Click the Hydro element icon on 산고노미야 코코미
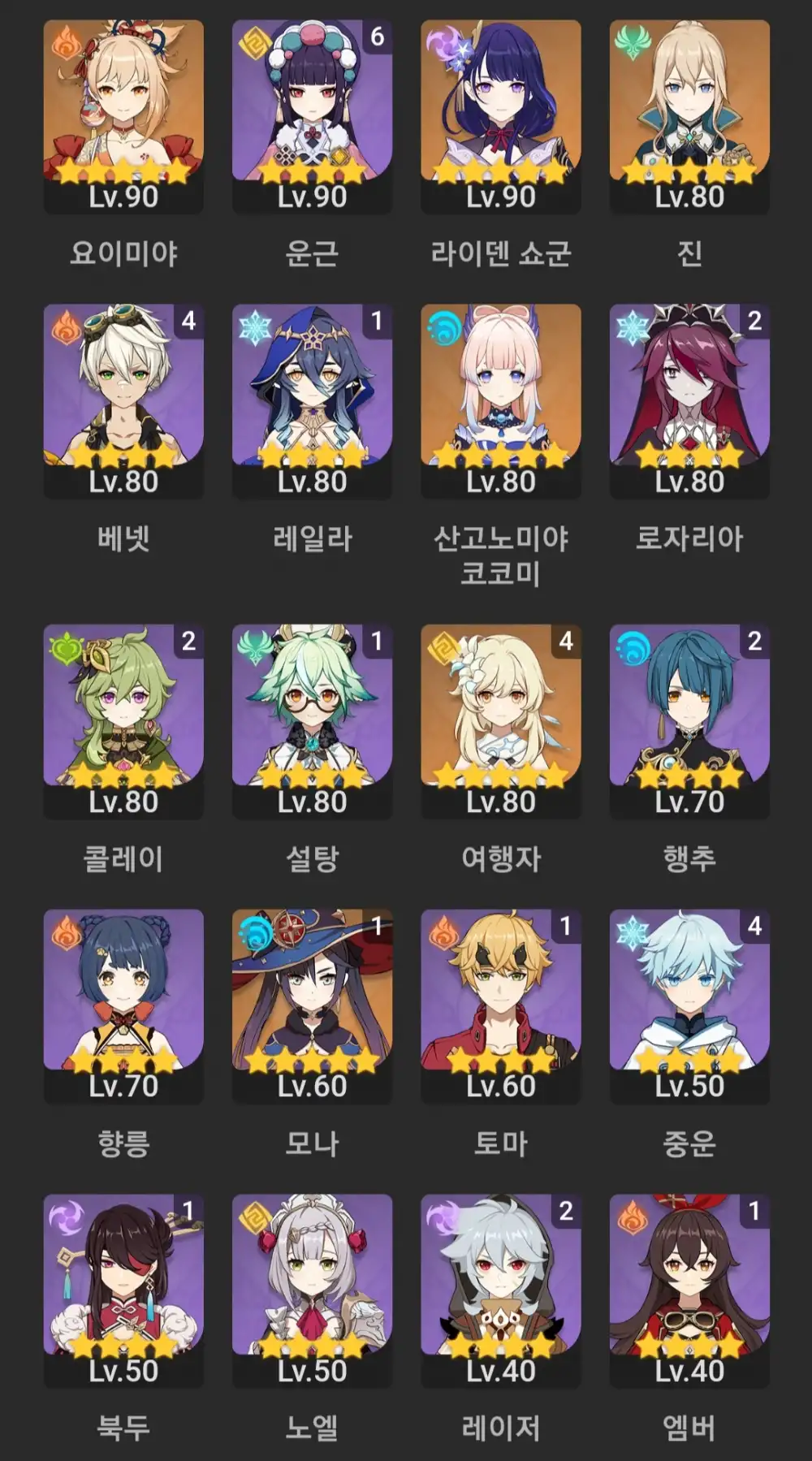The image size is (812, 1461). [x=444, y=328]
